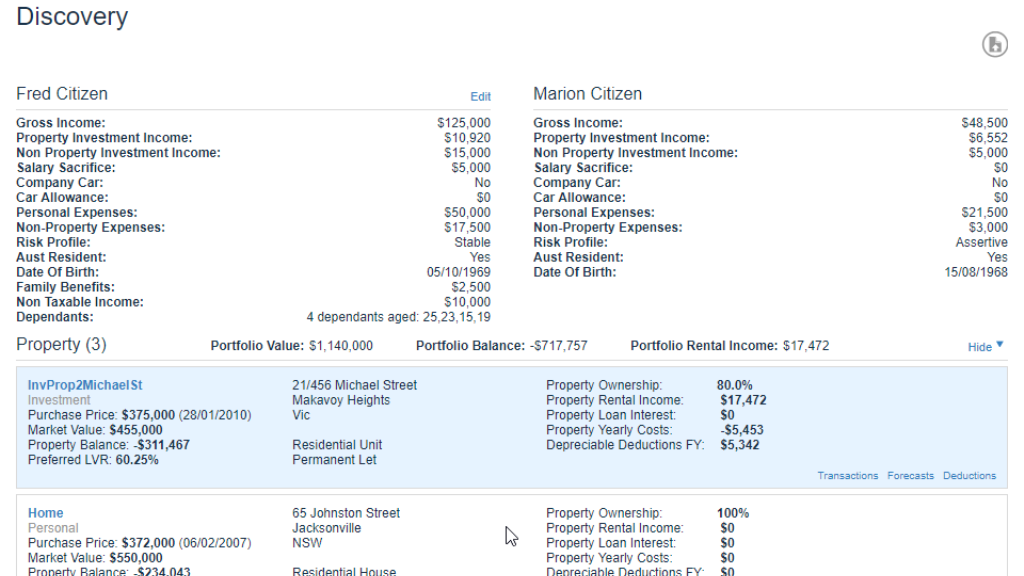This screenshot has height=576, width=1024.
Task: Click Marion Citizen's Risk Profile value
Action: 981,241
